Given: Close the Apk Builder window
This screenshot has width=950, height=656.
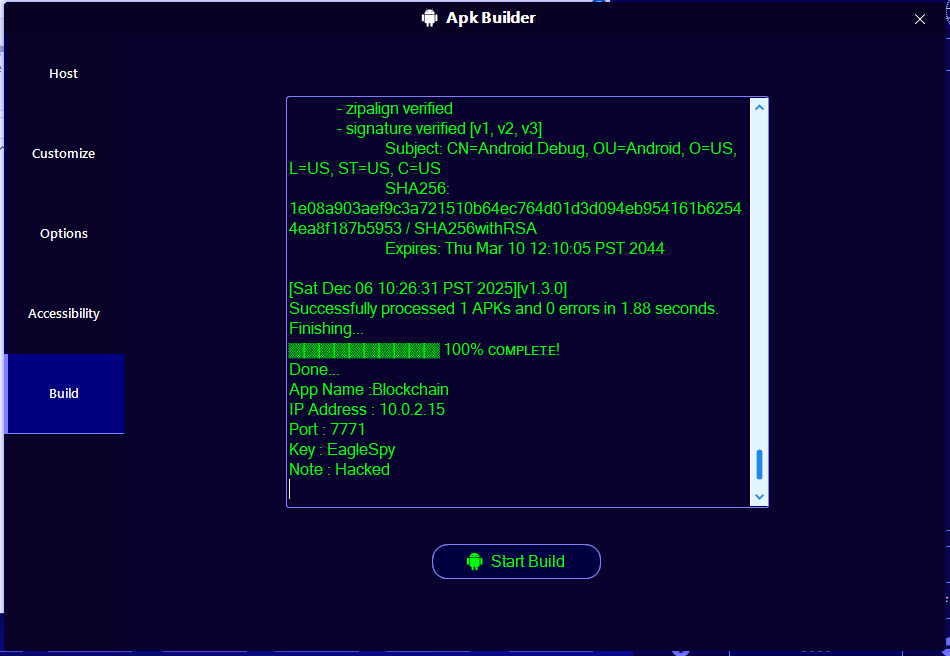Looking at the screenshot, I should click(x=920, y=19).
